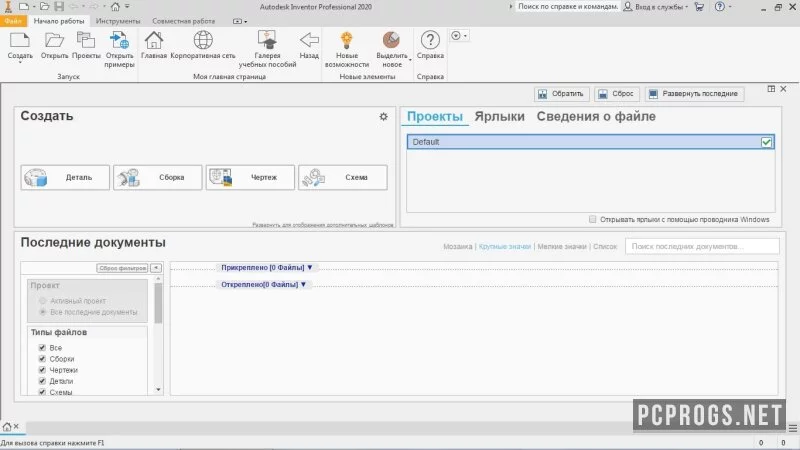Click the Inventor application logo icon
The image size is (800, 450).
tap(8, 7)
